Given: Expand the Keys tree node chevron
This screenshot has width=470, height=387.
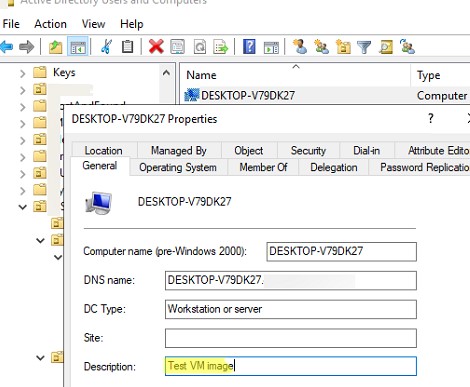Looking at the screenshot, I should click(22, 73).
